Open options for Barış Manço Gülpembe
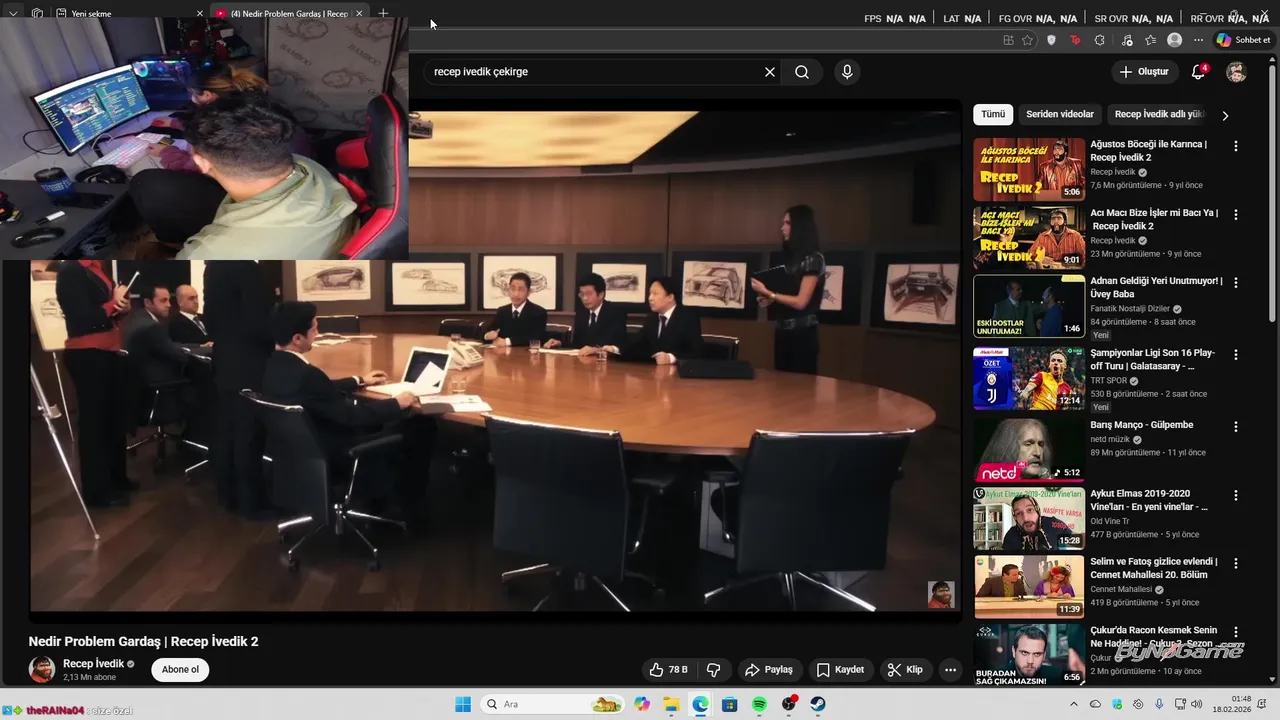1280x720 pixels. coord(1236,427)
